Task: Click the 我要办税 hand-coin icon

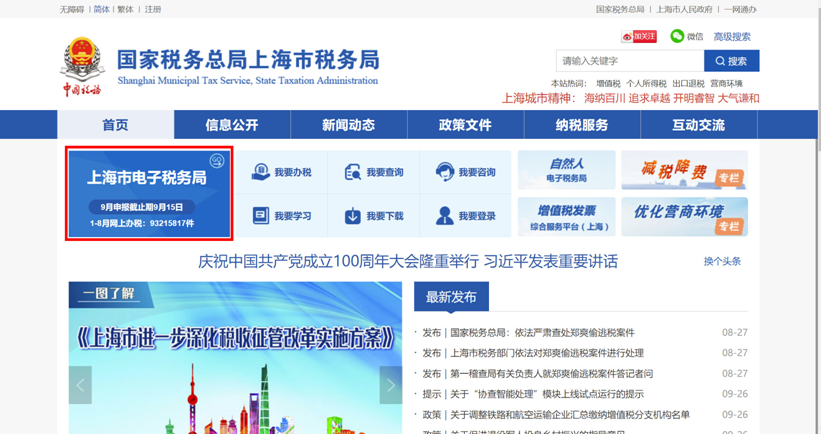Action: [x=261, y=172]
